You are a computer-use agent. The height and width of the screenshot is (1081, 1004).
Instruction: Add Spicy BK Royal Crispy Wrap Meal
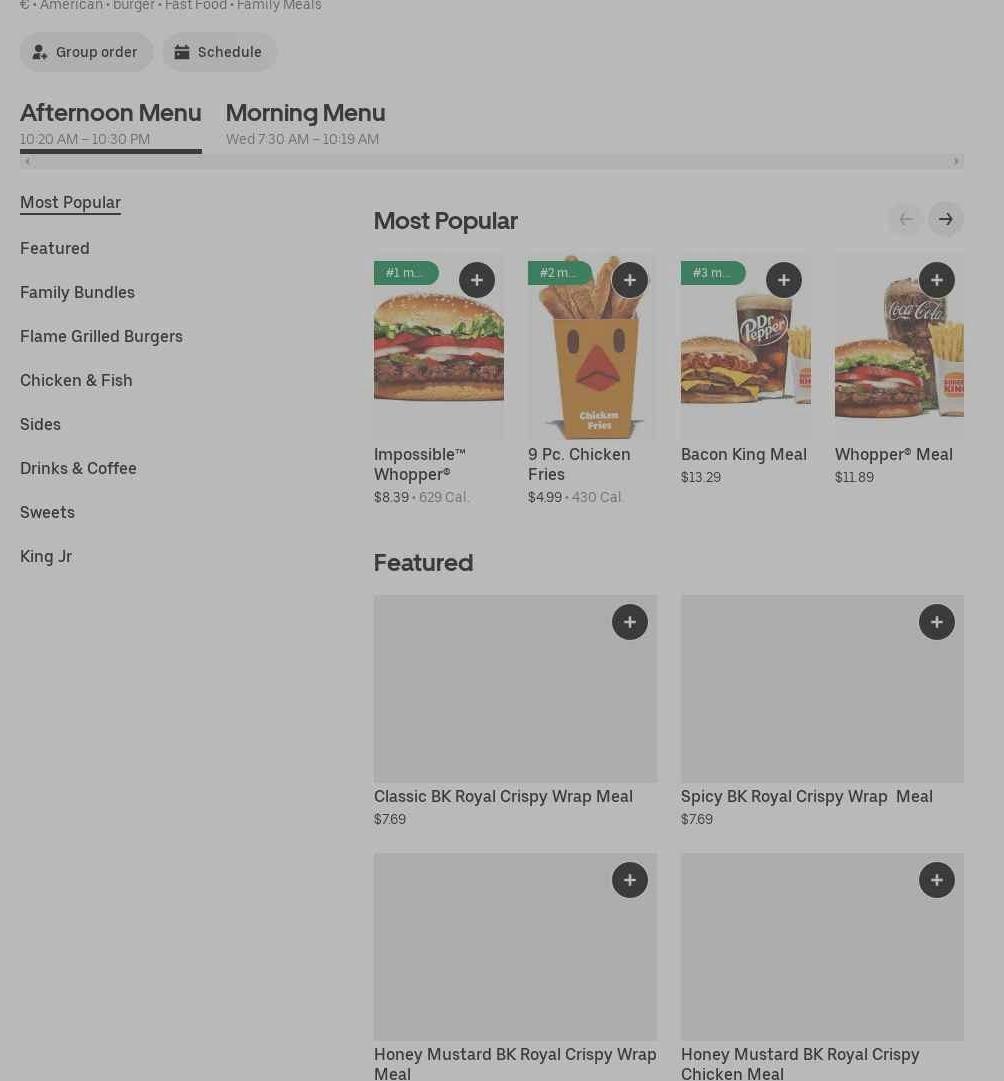[937, 622]
